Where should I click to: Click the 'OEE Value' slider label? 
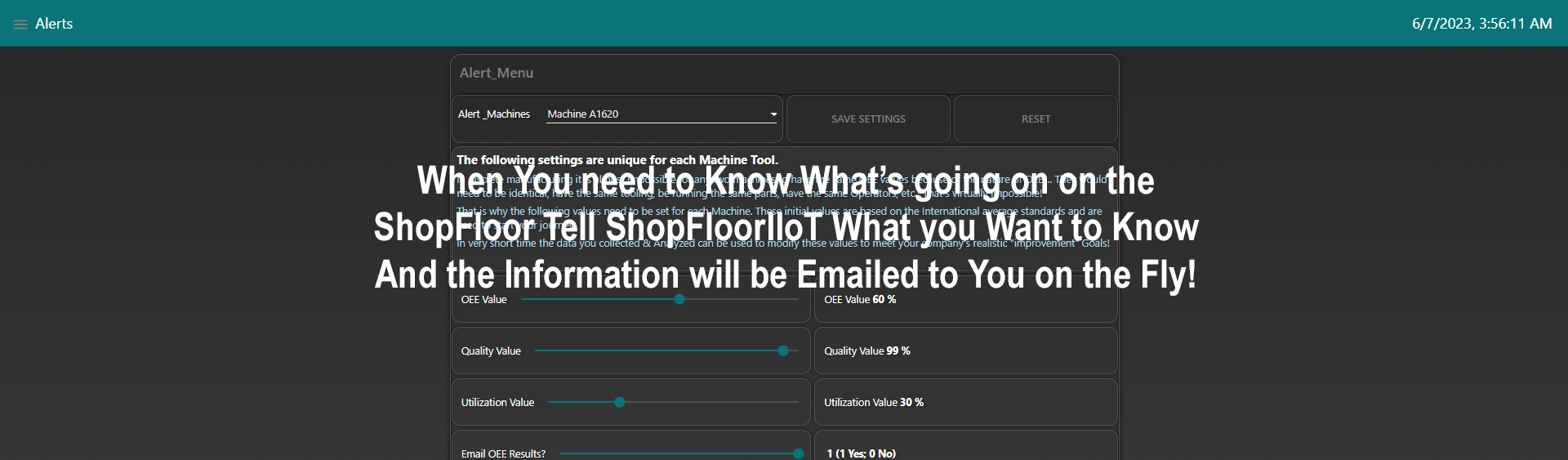[483, 300]
